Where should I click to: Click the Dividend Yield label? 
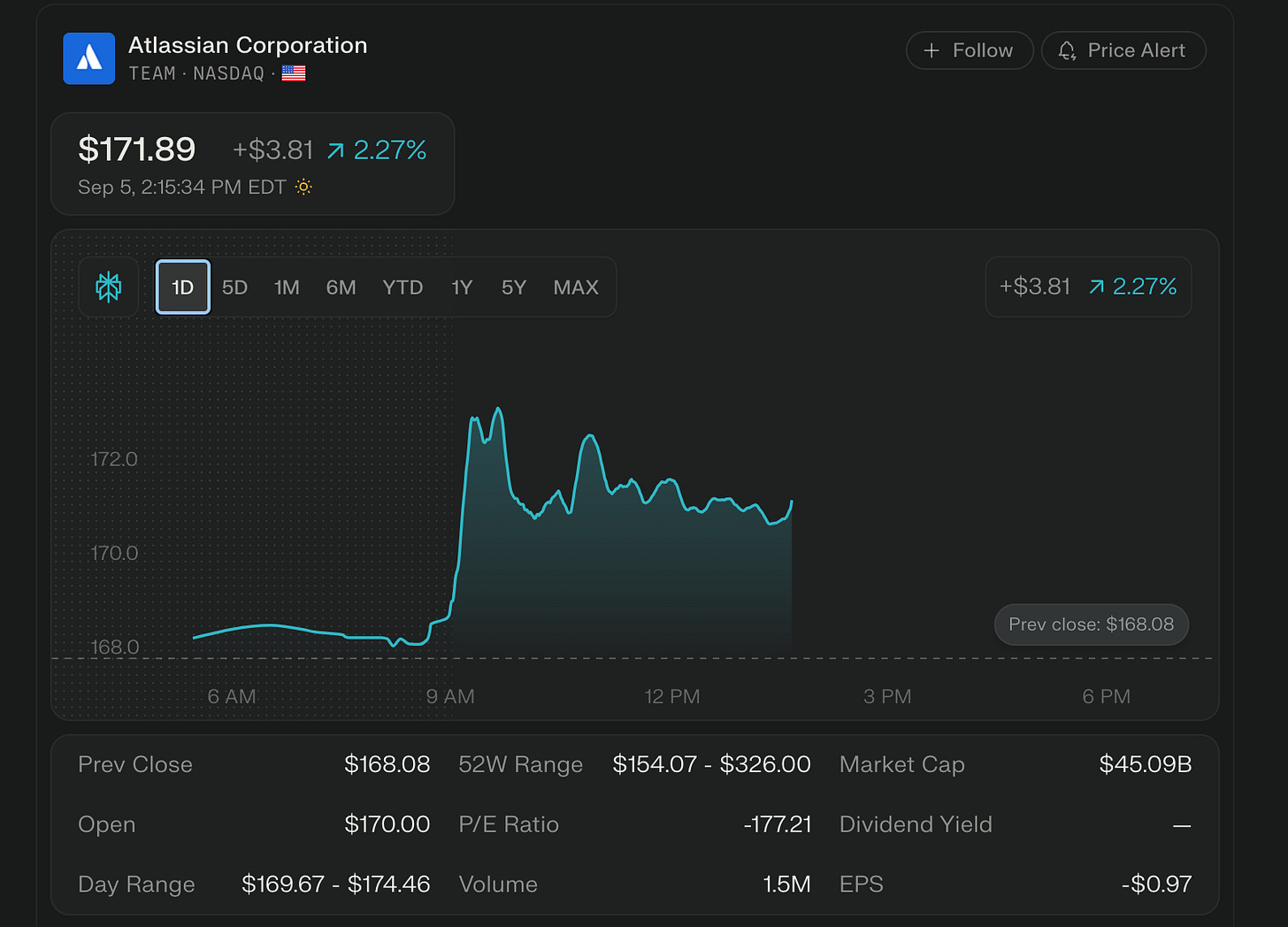(916, 824)
